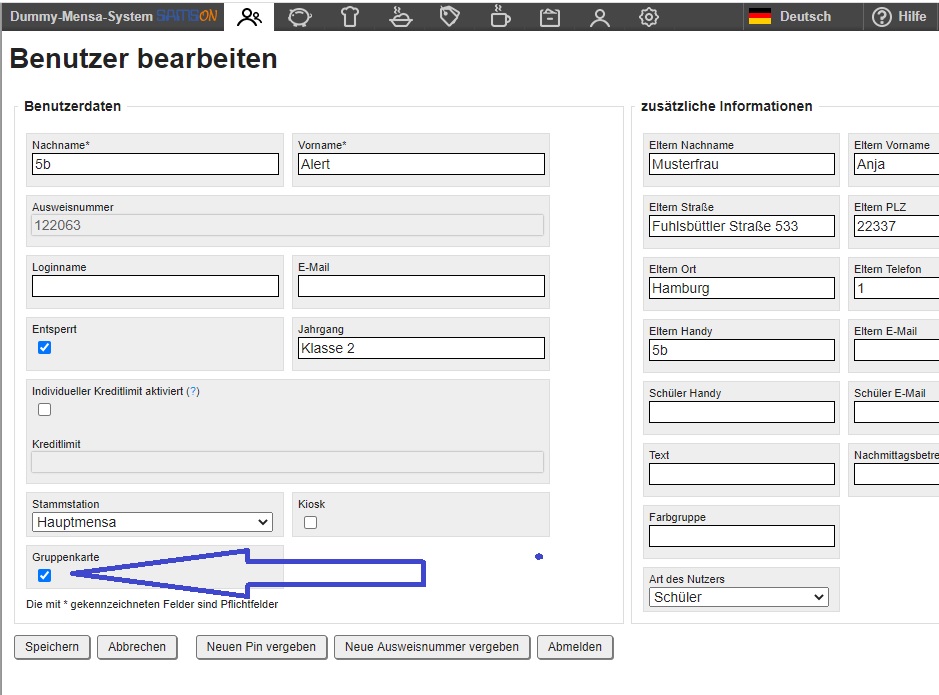Image resolution: width=939 pixels, height=695 pixels.
Task: Open the chef hat icon
Action: 350,17
